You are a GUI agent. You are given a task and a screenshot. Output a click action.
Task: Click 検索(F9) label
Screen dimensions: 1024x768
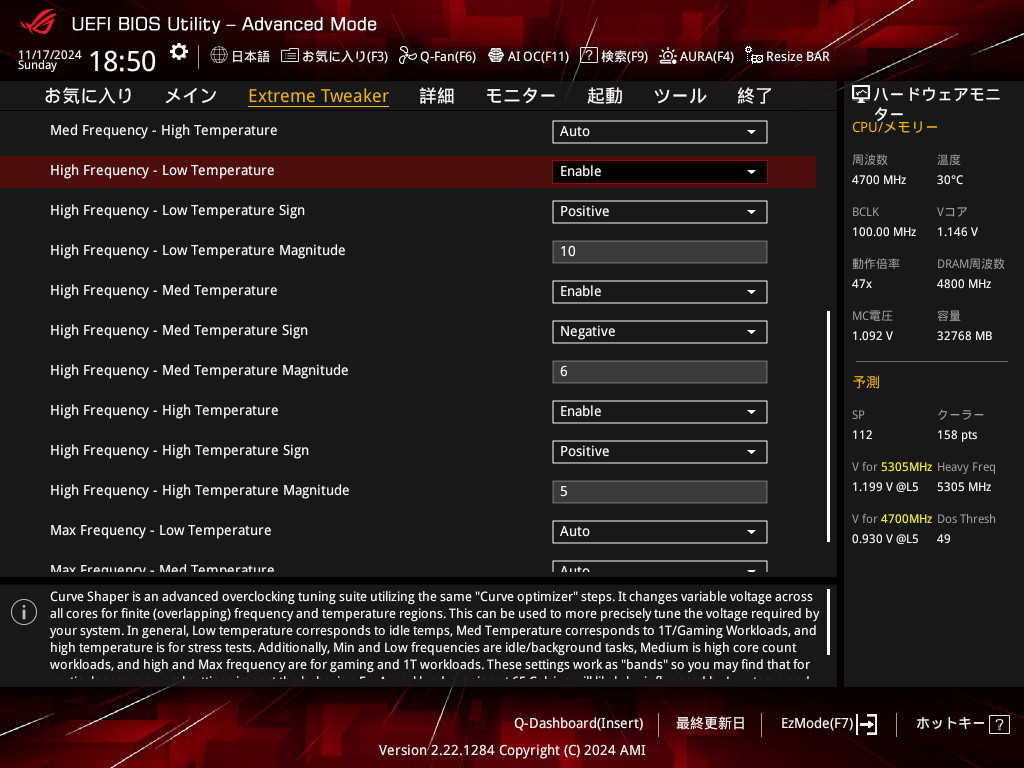click(x=624, y=56)
